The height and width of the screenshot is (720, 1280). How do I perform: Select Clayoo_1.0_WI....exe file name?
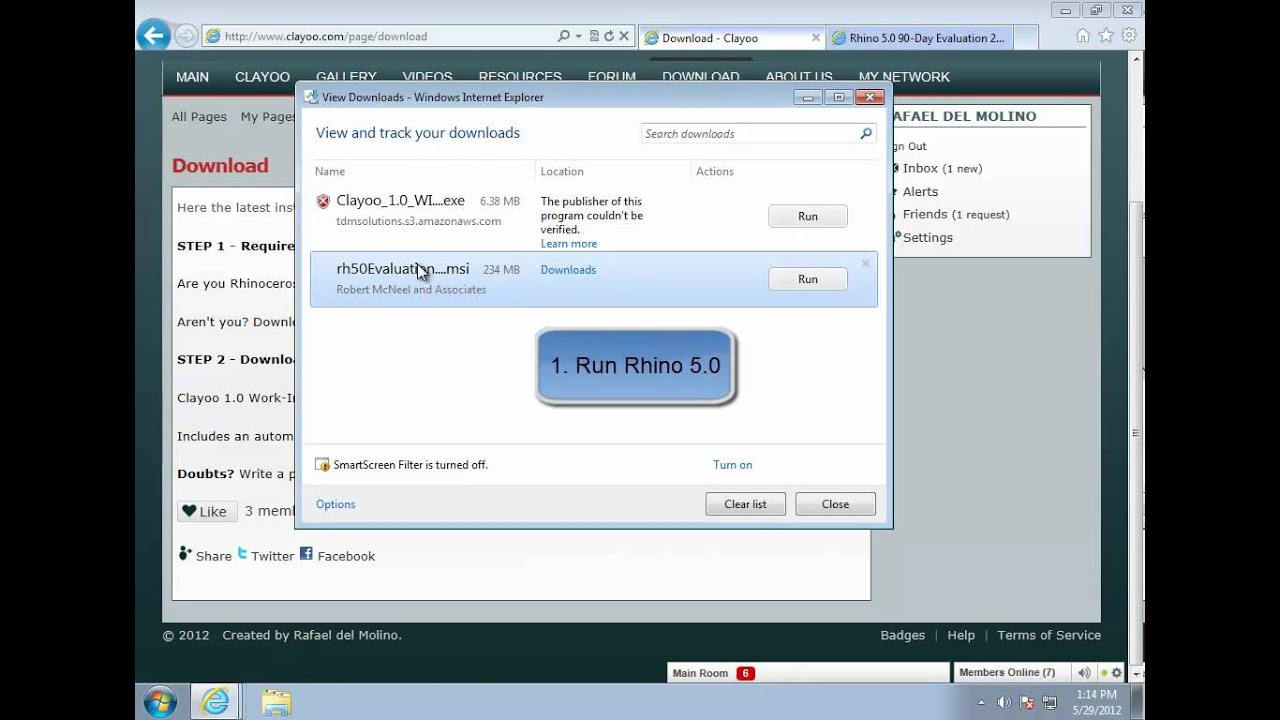400,201
